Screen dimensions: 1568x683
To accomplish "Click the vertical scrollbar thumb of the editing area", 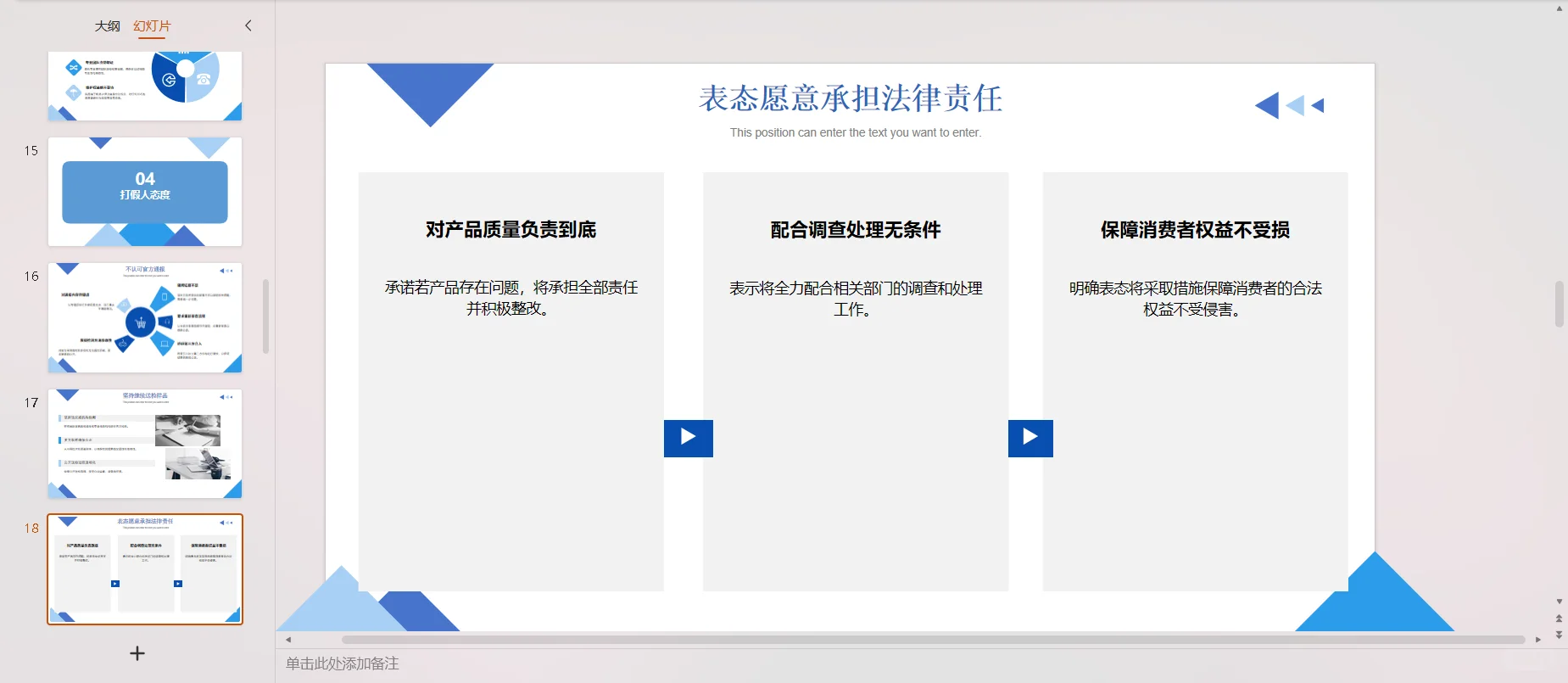I will [x=1559, y=304].
